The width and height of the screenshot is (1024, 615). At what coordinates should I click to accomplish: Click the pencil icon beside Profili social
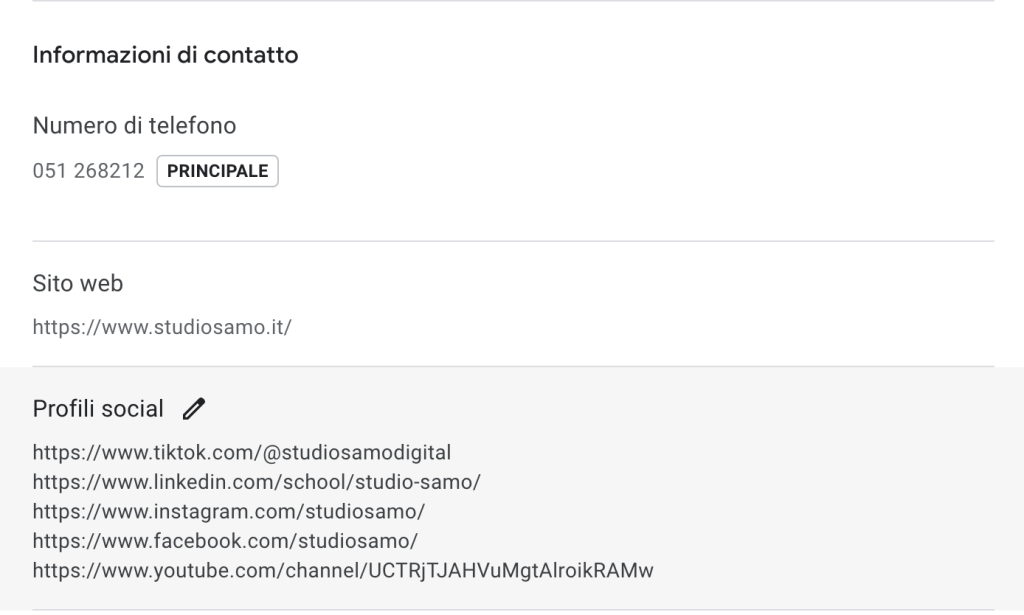point(195,408)
